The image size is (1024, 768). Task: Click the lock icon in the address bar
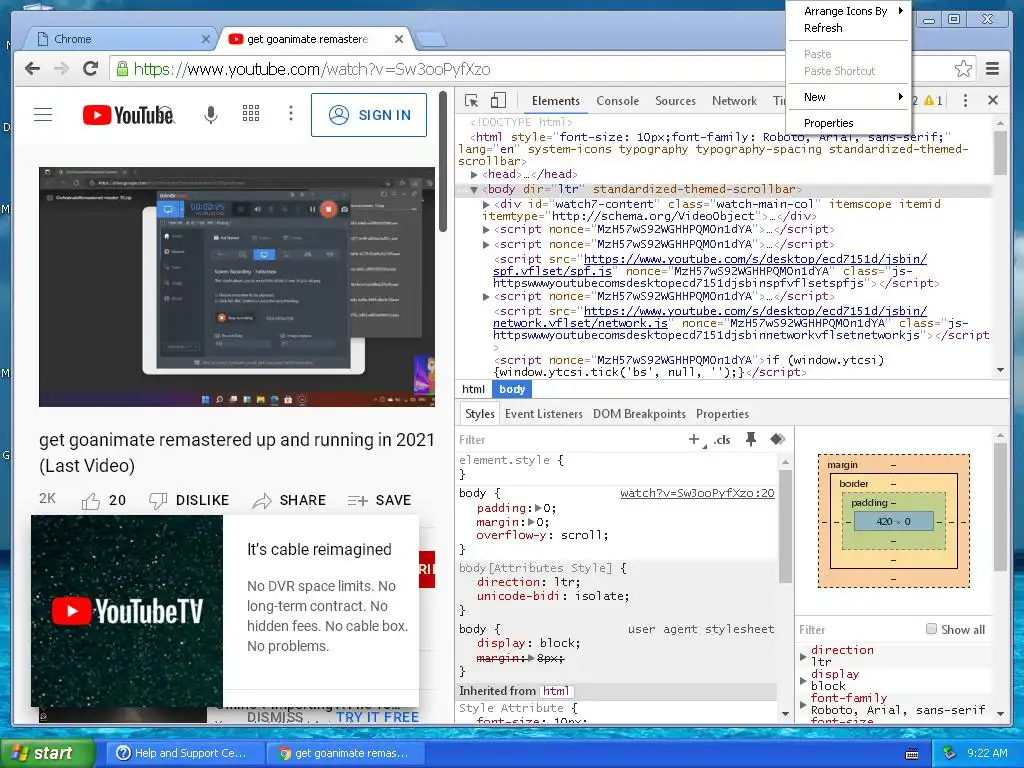pos(122,69)
